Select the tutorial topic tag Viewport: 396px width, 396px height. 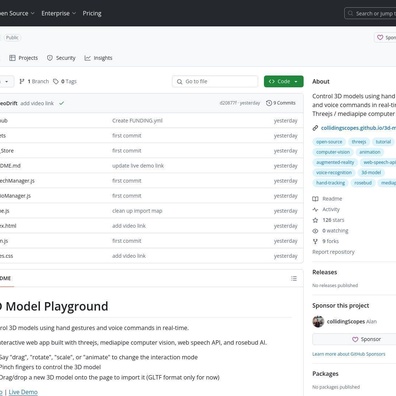(383, 142)
